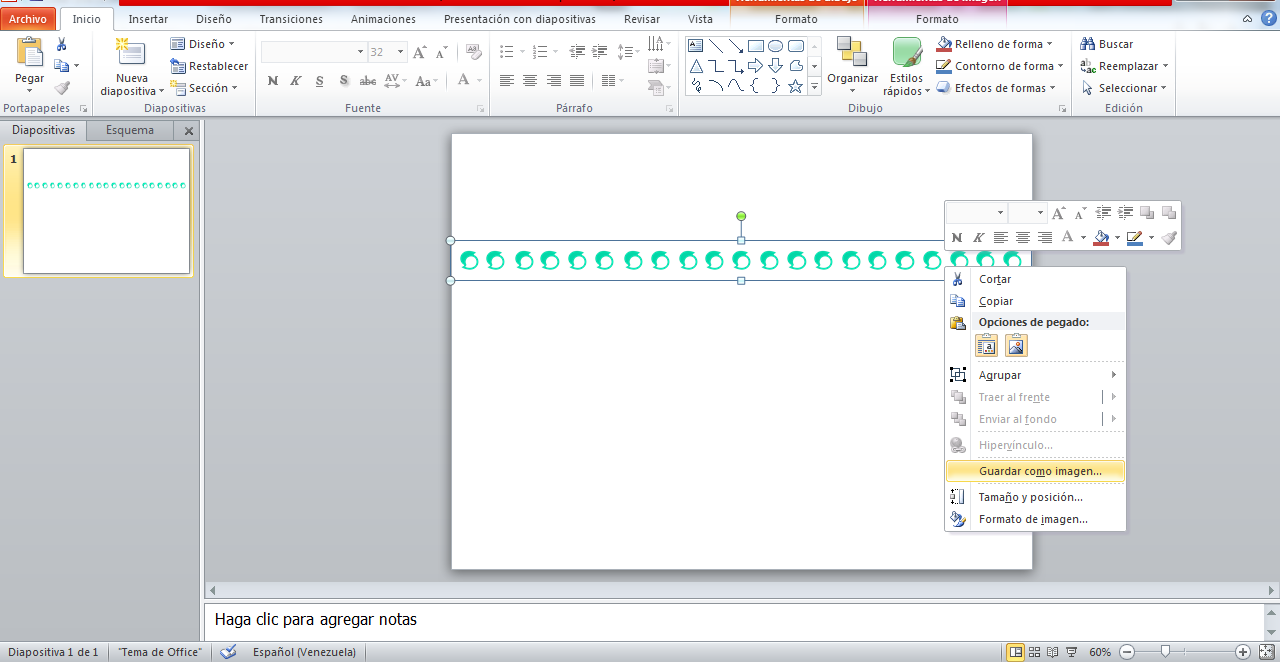This screenshot has width=1280, height=662.
Task: Toggle strikethrough abc in ribbon
Action: (368, 81)
